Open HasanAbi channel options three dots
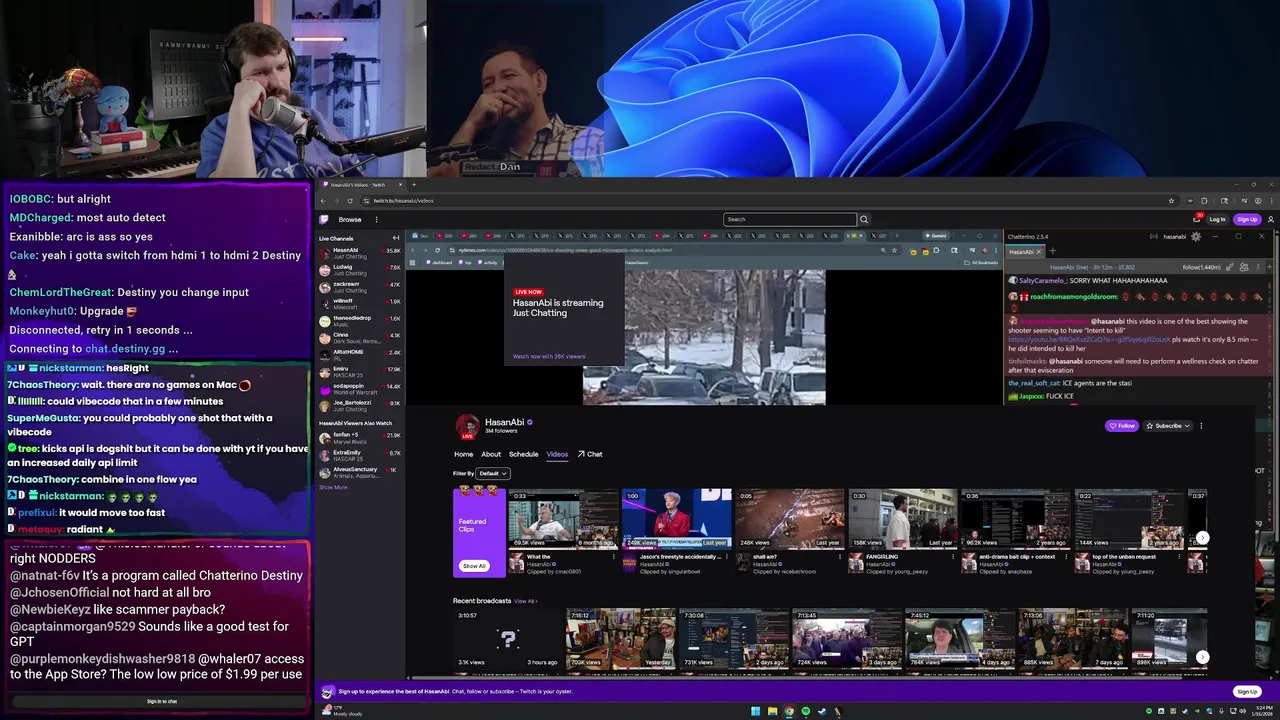Image resolution: width=1280 pixels, height=720 pixels. (1201, 425)
